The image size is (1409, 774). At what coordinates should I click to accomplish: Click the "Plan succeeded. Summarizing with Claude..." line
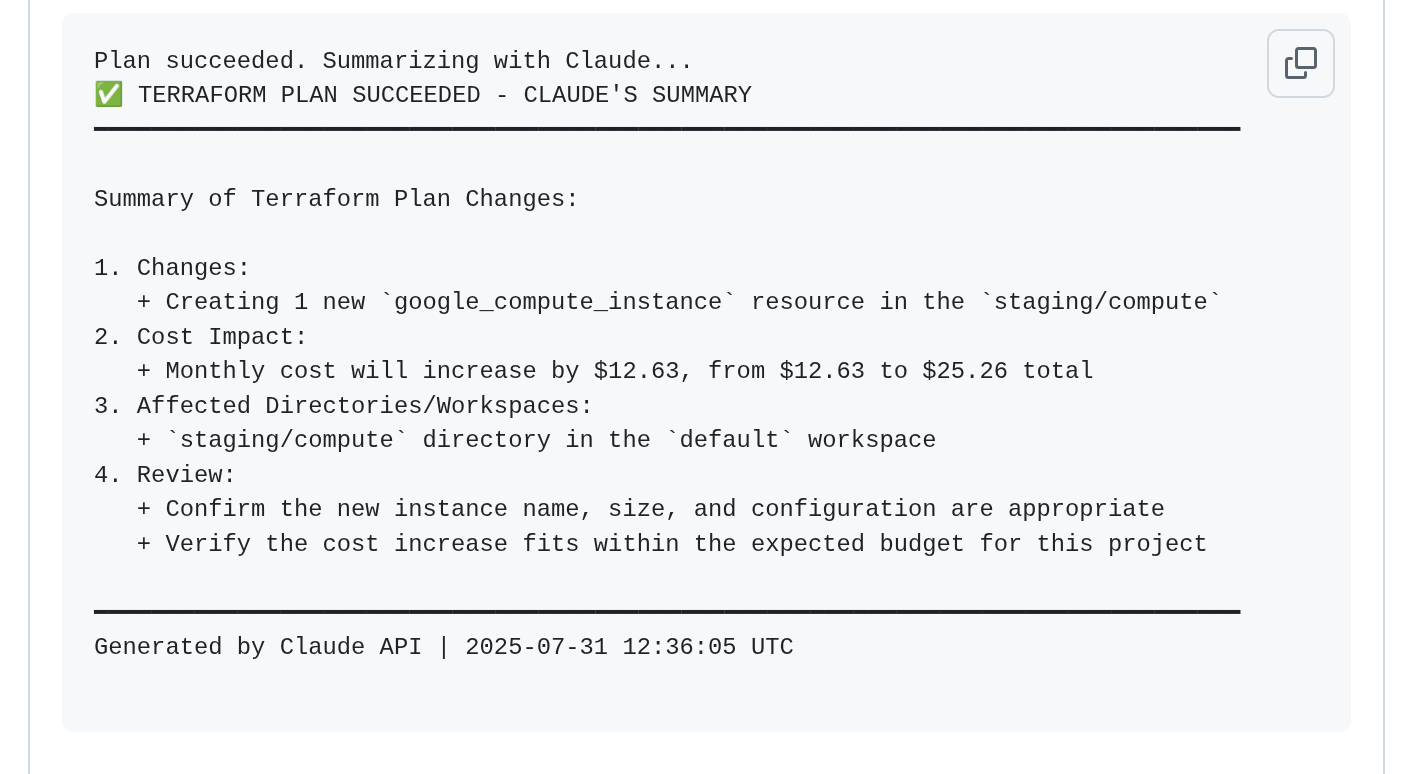[393, 61]
